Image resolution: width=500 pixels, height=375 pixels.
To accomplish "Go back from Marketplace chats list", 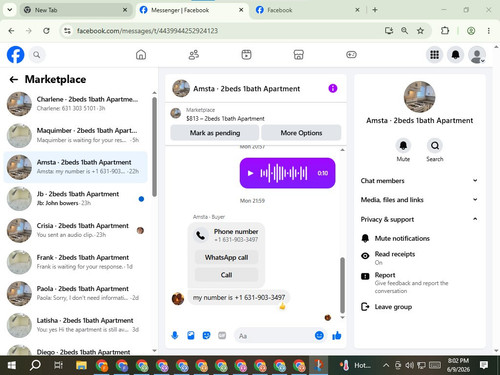I will click(x=14, y=79).
